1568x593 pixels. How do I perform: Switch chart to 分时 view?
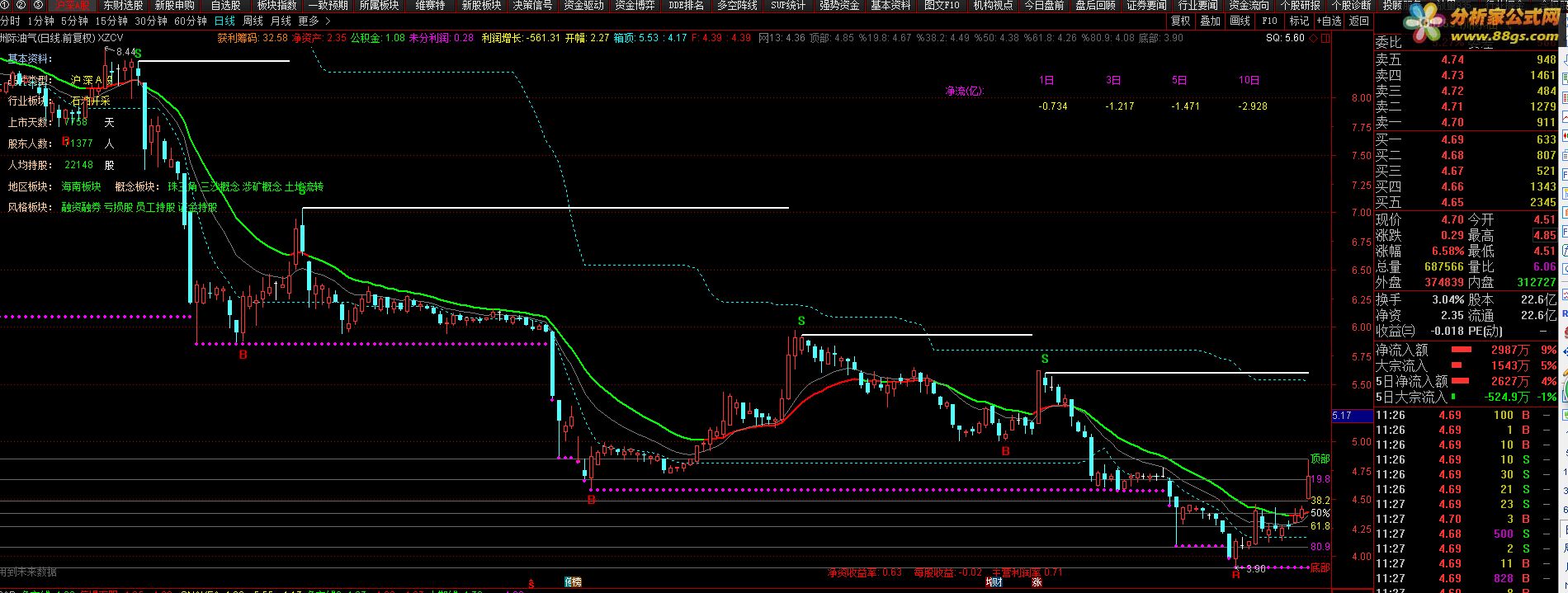(x=10, y=21)
